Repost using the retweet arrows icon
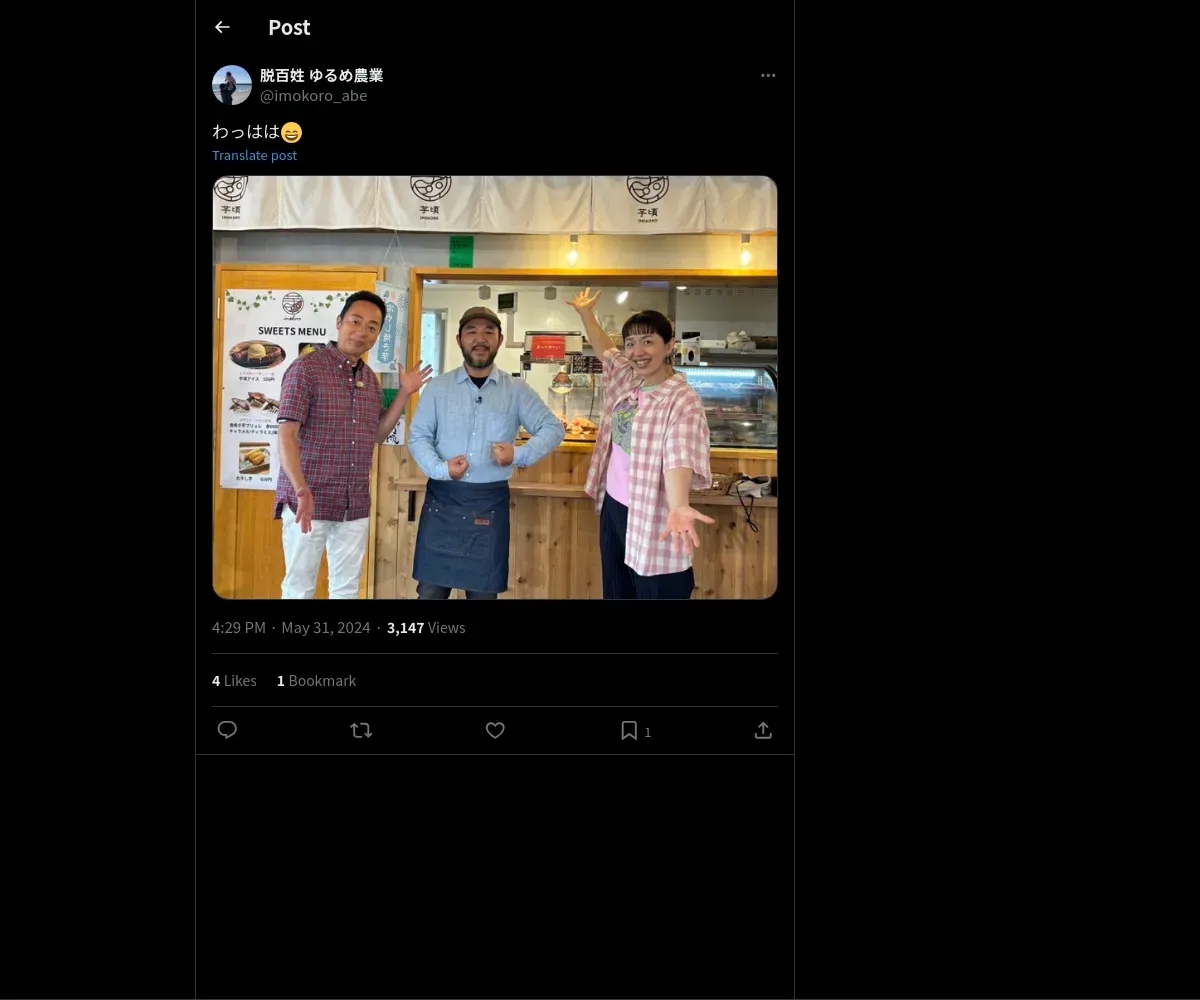Viewport: 1200px width, 1000px height. click(x=361, y=731)
